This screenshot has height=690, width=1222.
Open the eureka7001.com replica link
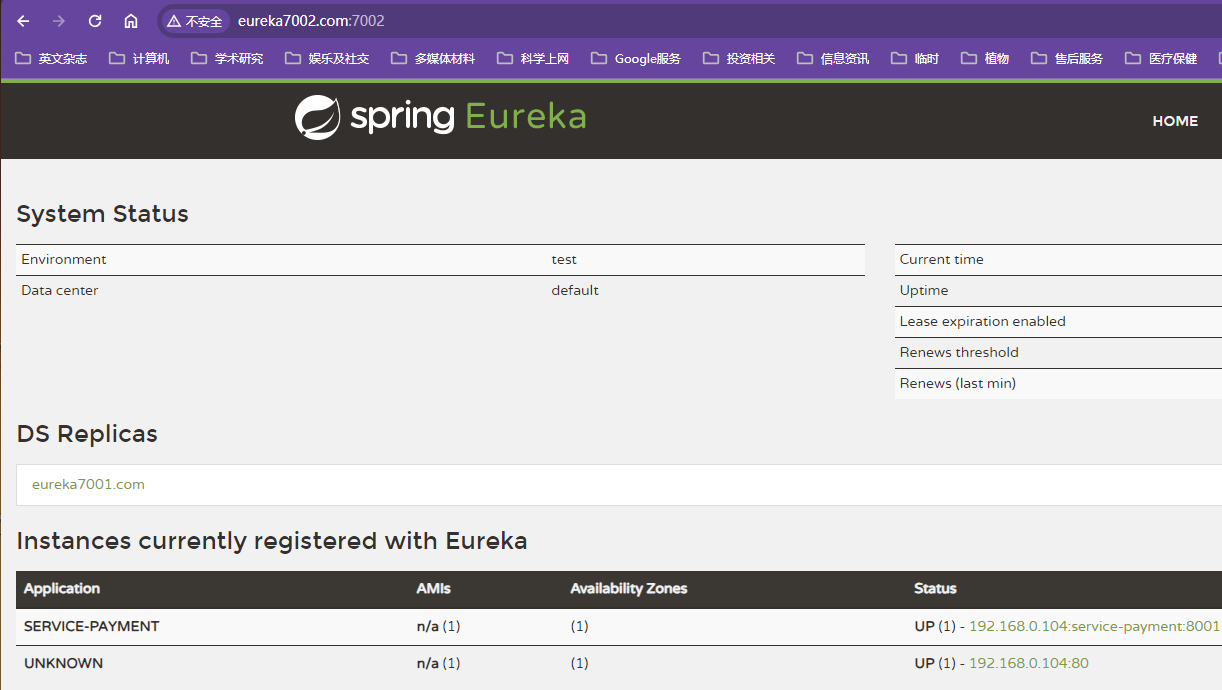pos(88,484)
